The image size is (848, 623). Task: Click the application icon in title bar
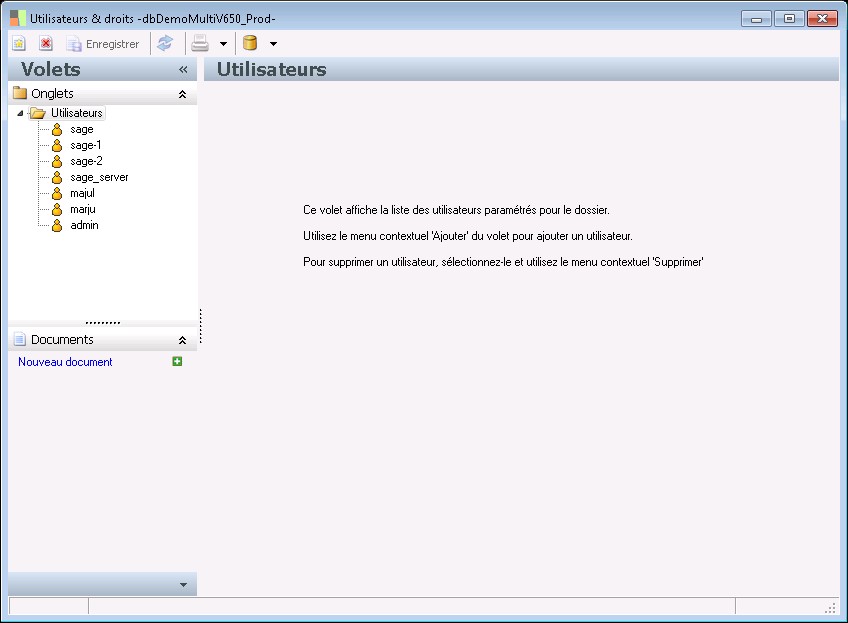pyautogui.click(x=18, y=18)
